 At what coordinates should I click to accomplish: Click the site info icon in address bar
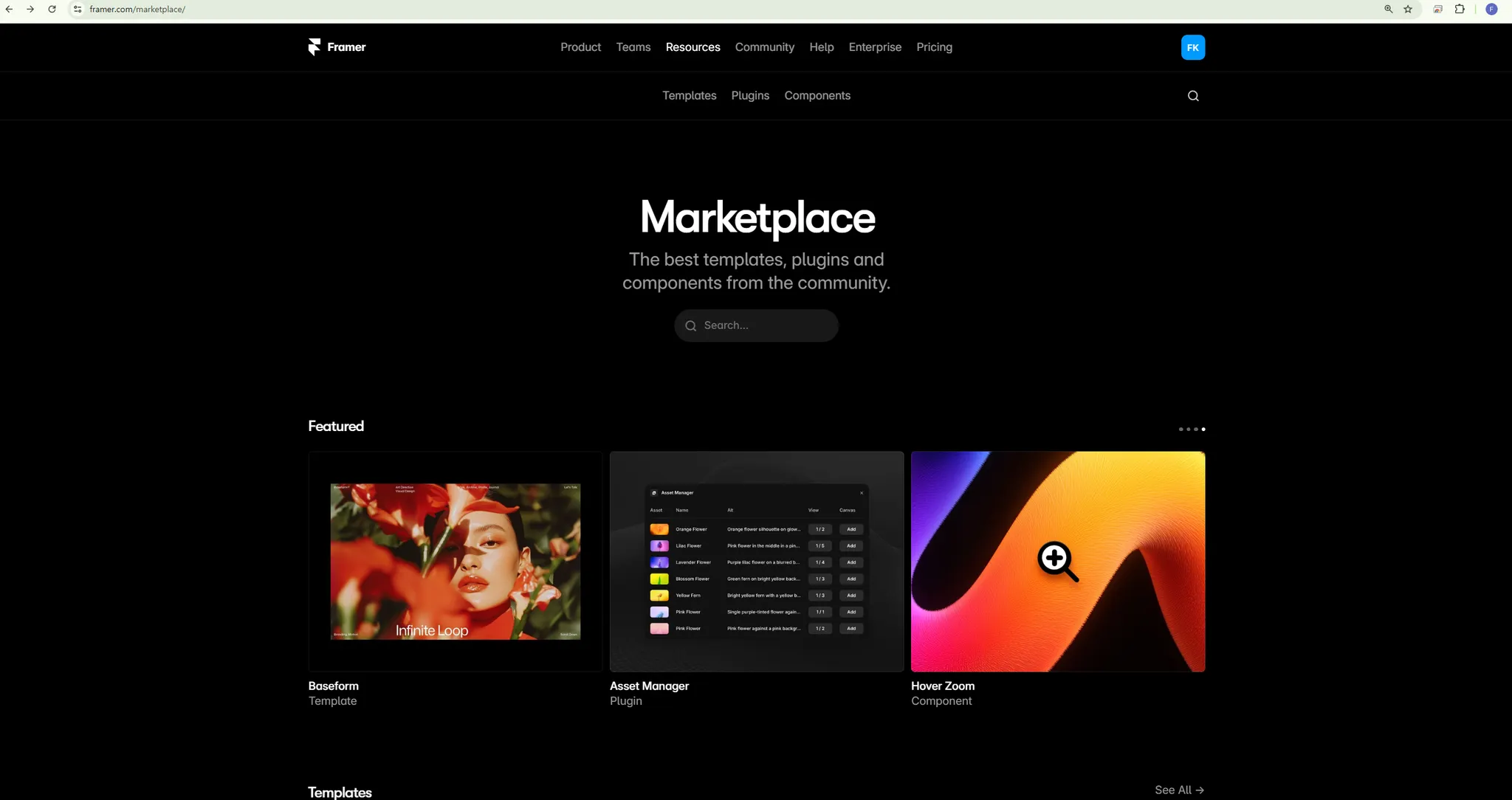click(78, 9)
